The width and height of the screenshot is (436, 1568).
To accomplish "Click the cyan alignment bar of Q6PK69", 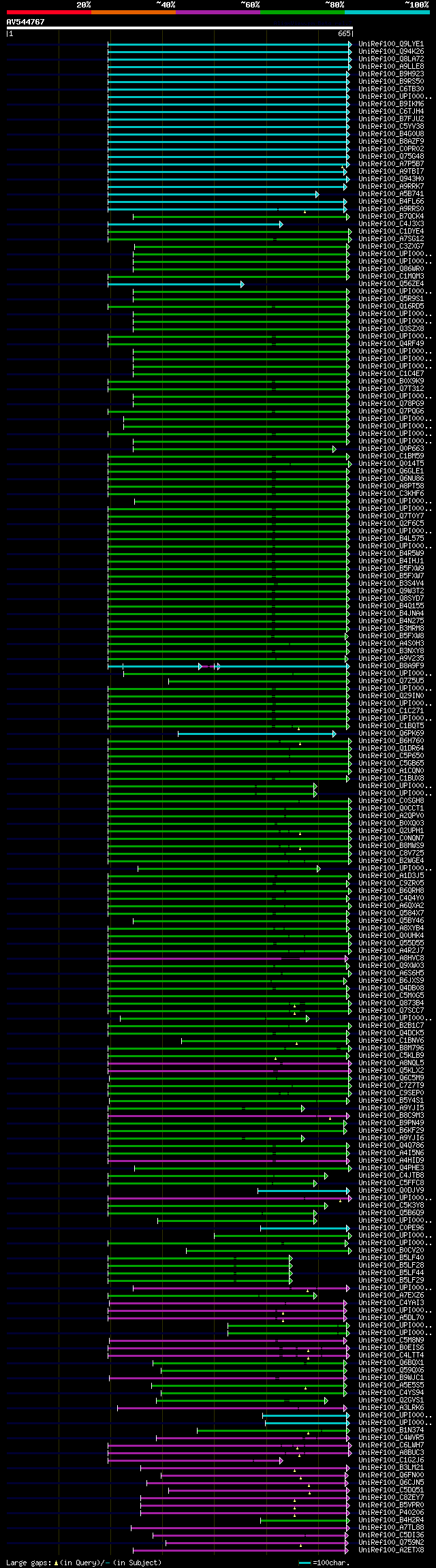I will pyautogui.click(x=256, y=734).
